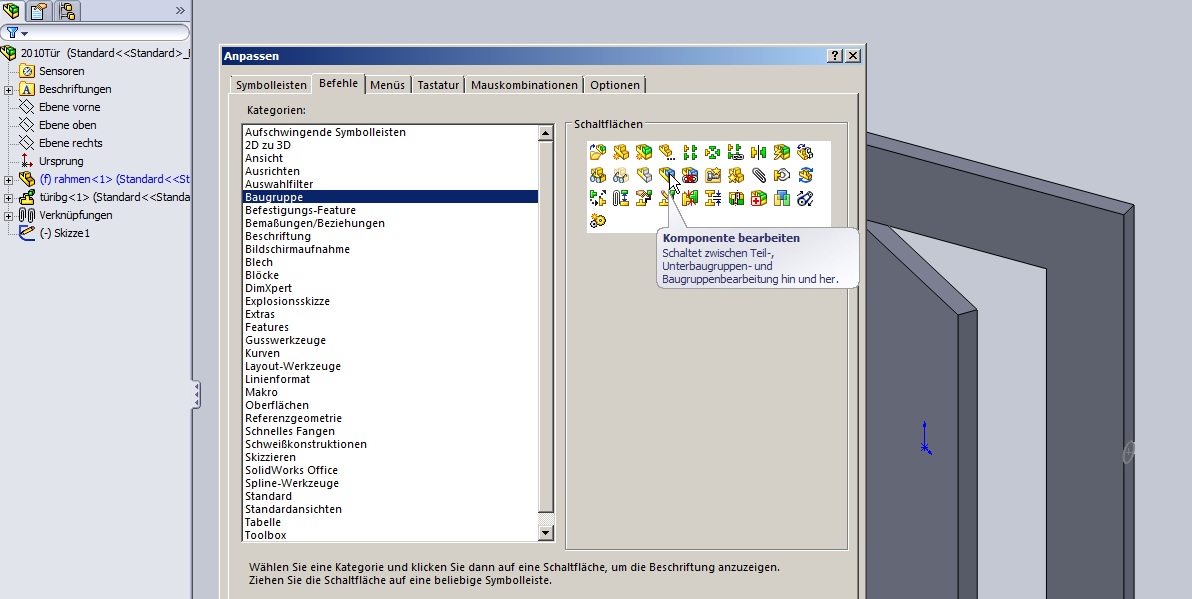Switch to the Symbolleisten tab
1192x599 pixels.
click(x=271, y=85)
